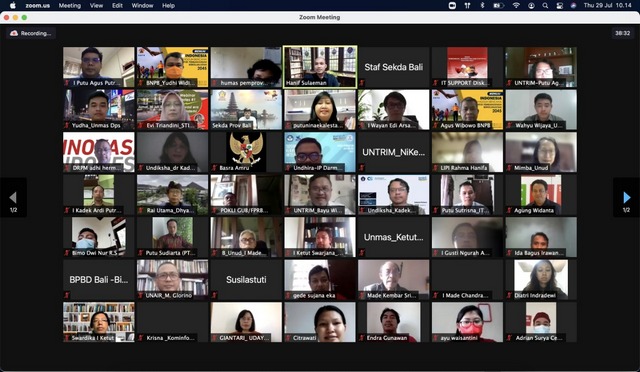Open the View menu
The width and height of the screenshot is (640, 372).
(96, 5)
